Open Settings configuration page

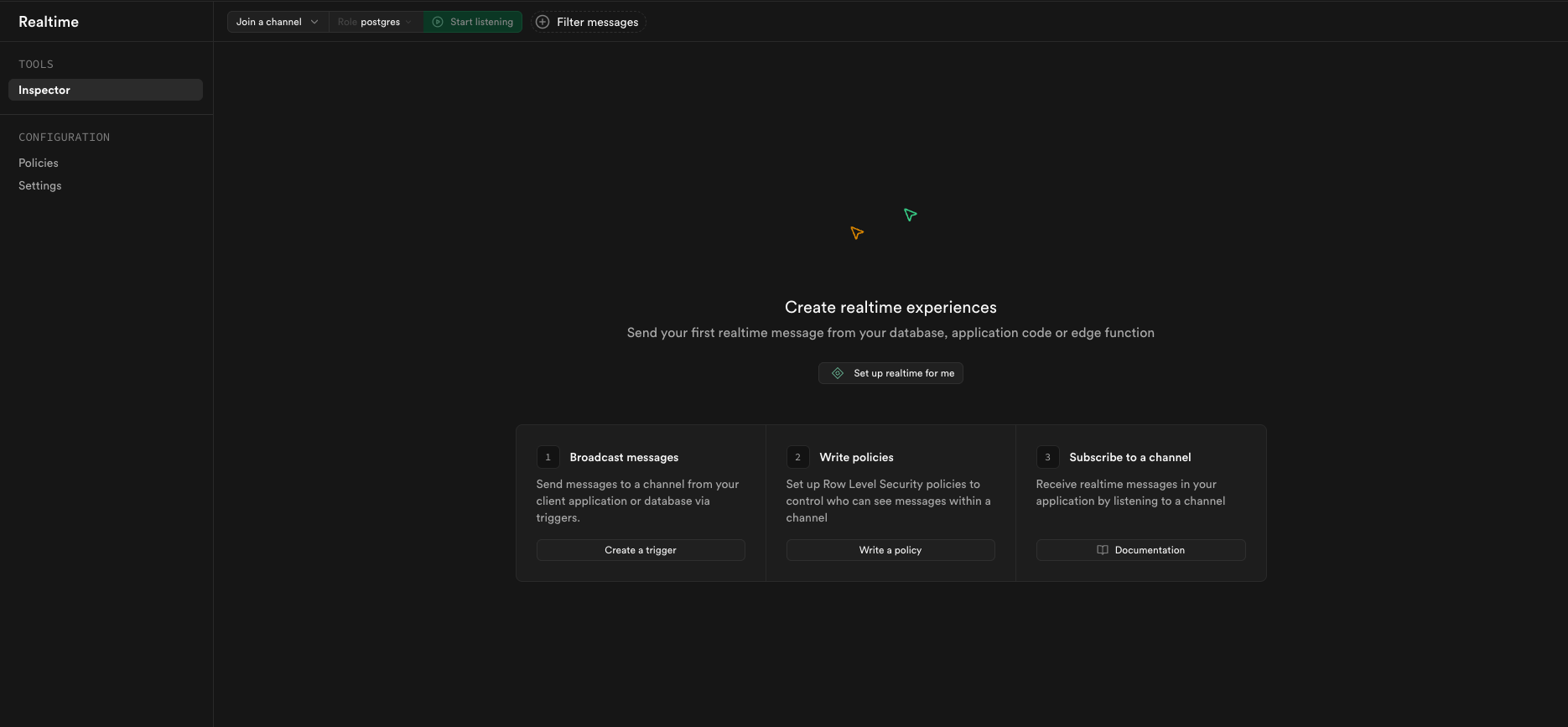tap(40, 185)
